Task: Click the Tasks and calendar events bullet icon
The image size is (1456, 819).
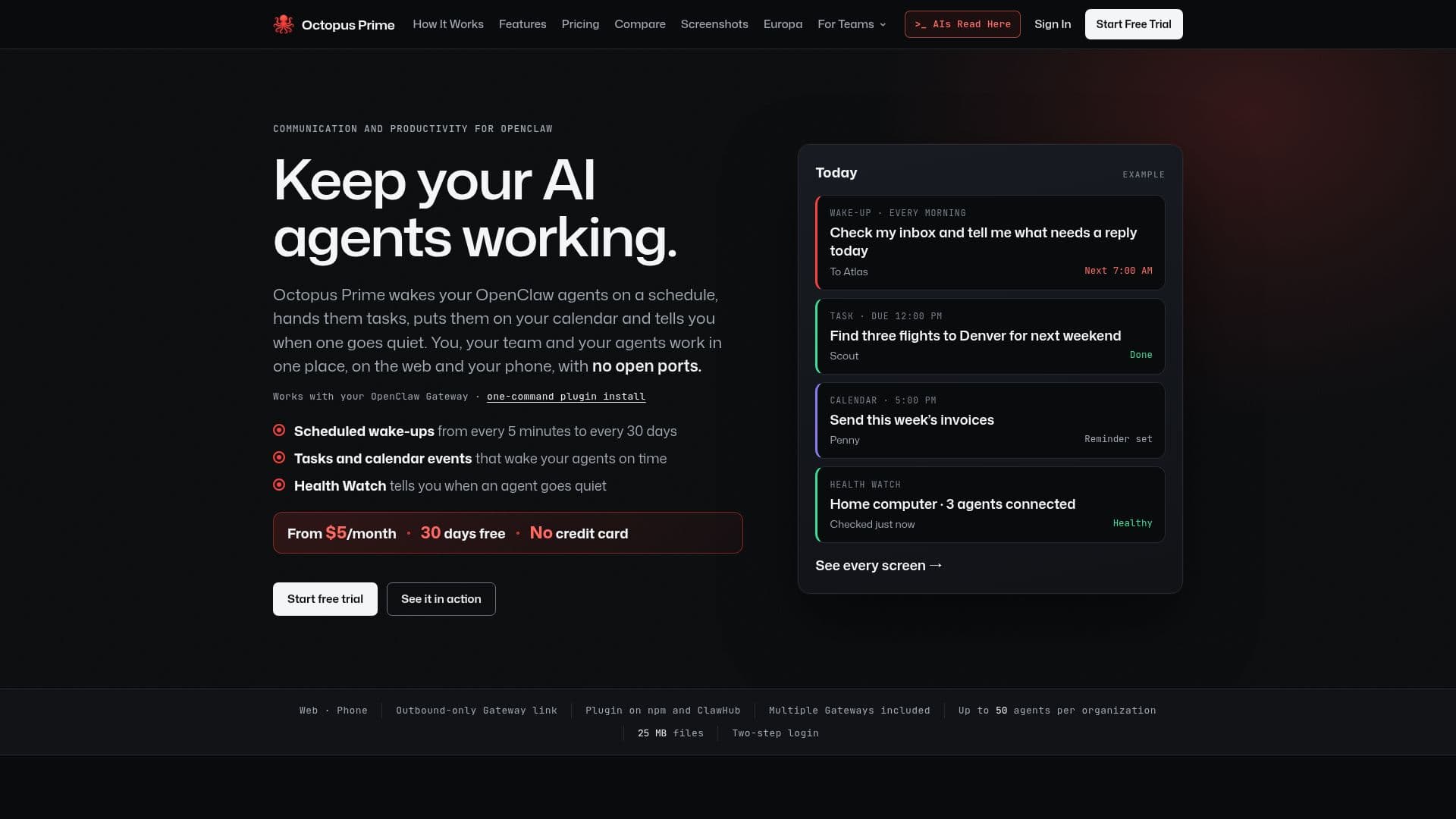Action: tap(279, 458)
